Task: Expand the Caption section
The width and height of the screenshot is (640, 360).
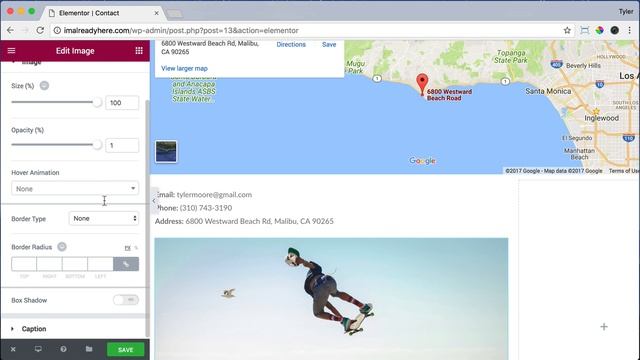Action: pyautogui.click(x=34, y=329)
